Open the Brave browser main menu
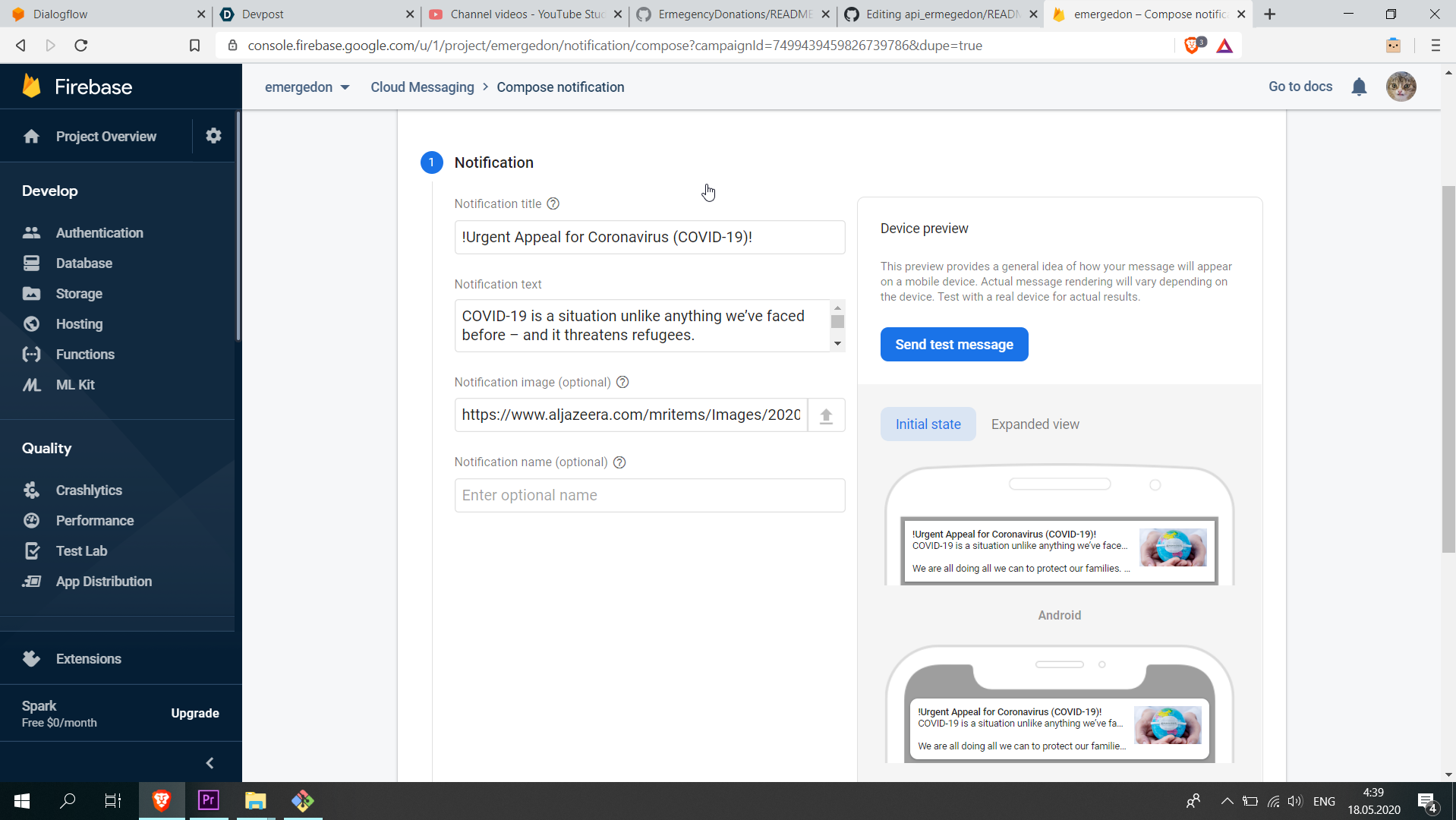Screen dimensions: 1456x820 pos(1435,46)
